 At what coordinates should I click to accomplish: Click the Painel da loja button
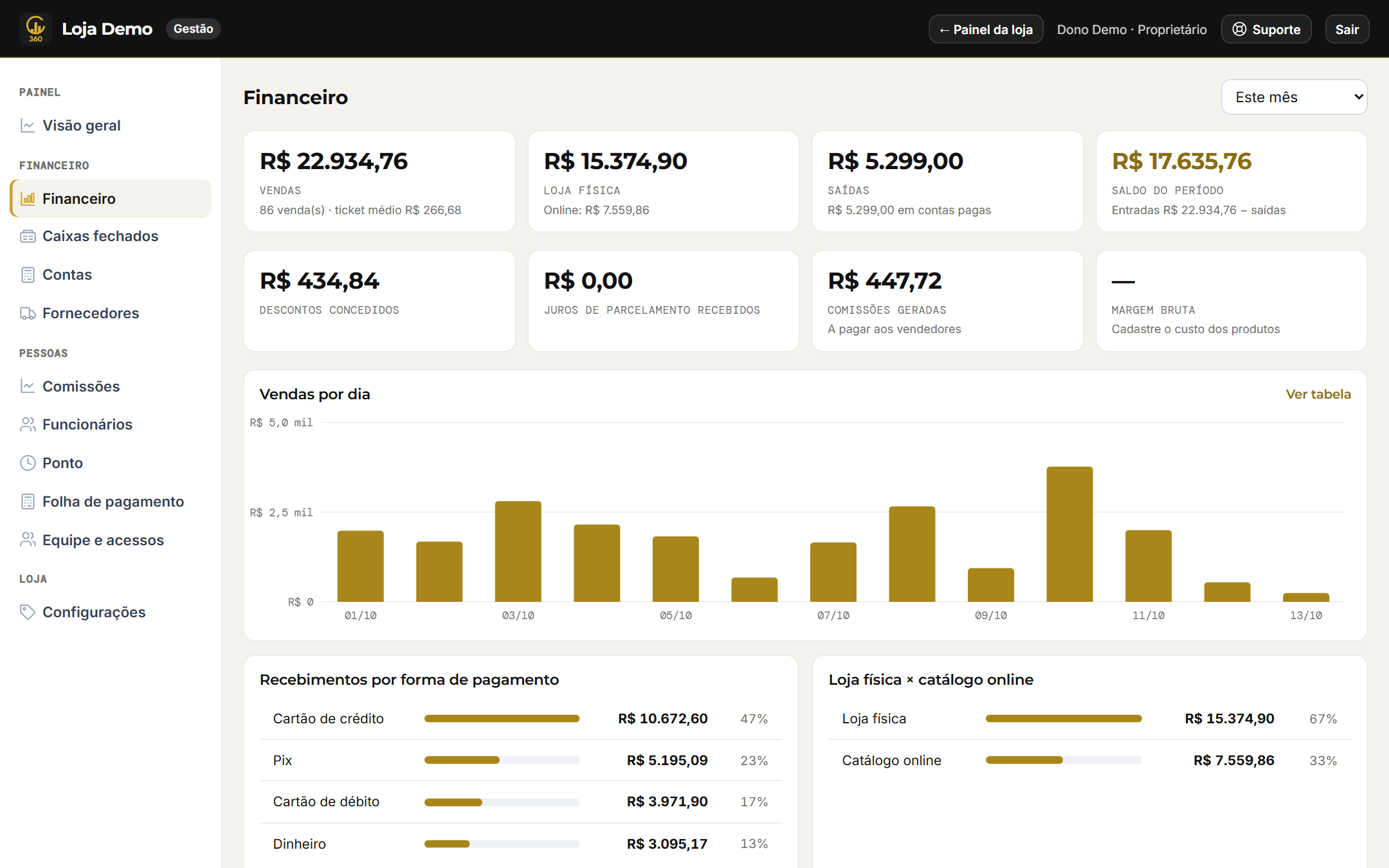coord(986,30)
